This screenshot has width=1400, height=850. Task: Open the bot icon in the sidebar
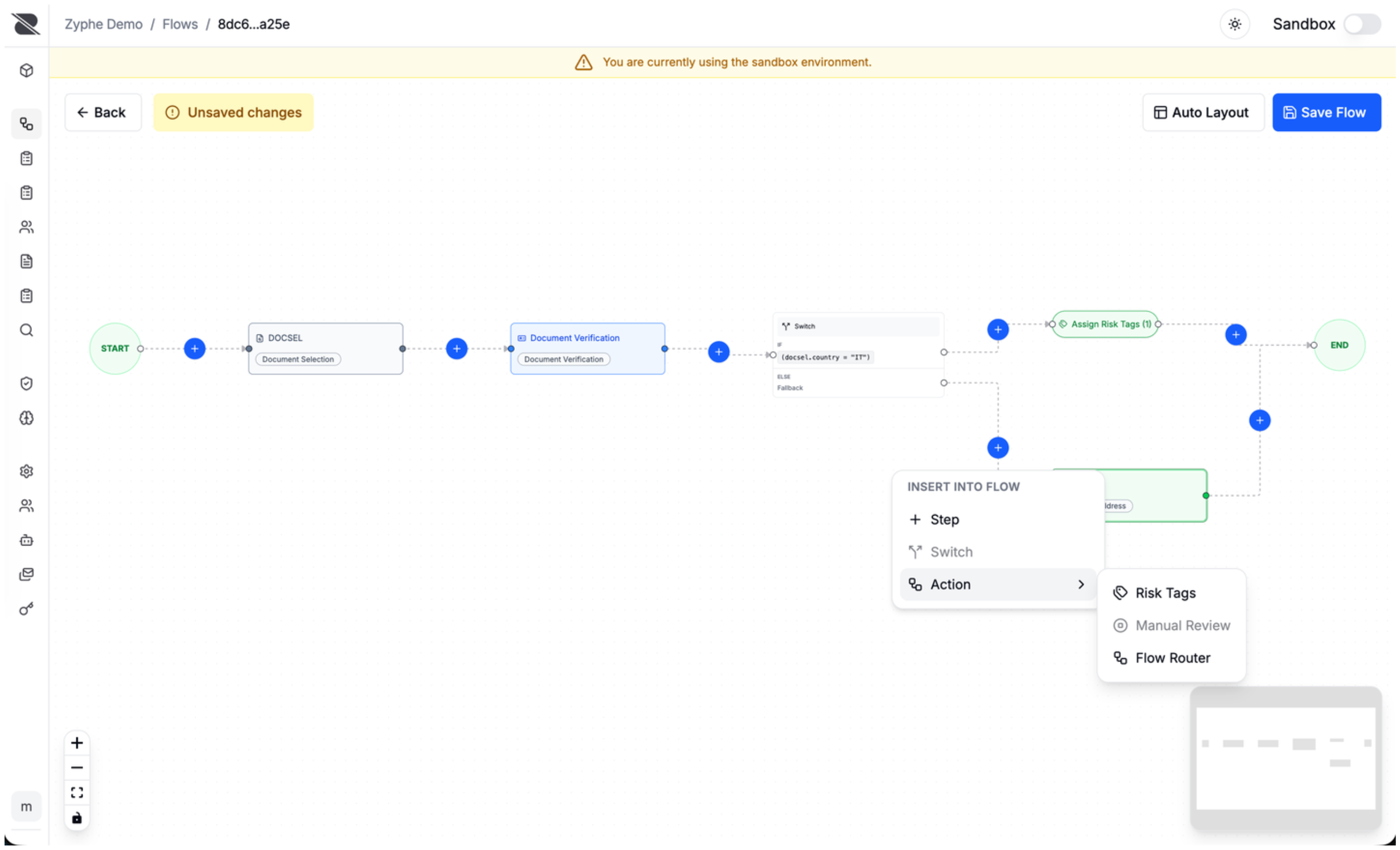point(26,540)
